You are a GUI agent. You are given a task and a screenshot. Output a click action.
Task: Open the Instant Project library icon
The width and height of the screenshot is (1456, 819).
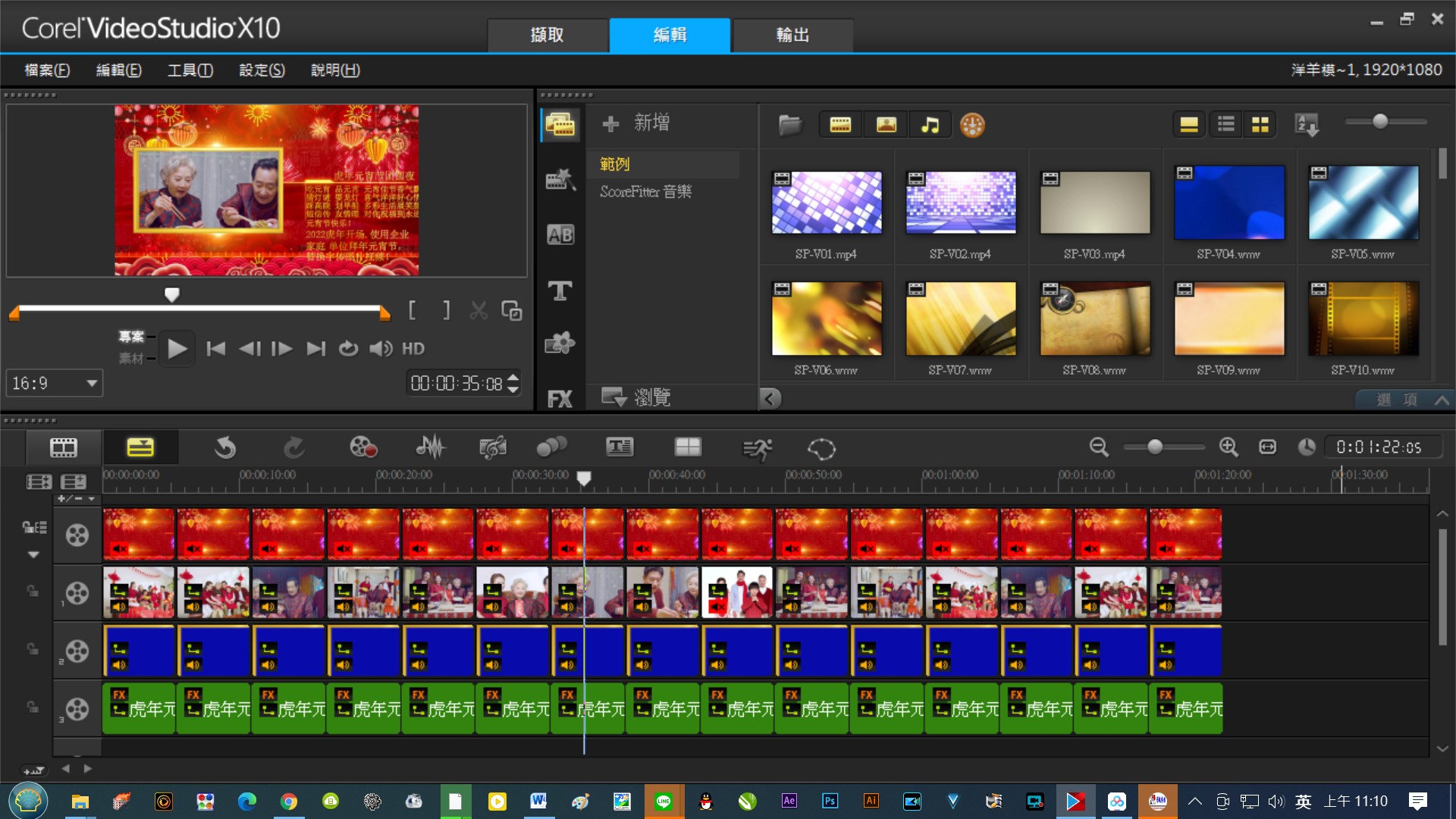560,180
